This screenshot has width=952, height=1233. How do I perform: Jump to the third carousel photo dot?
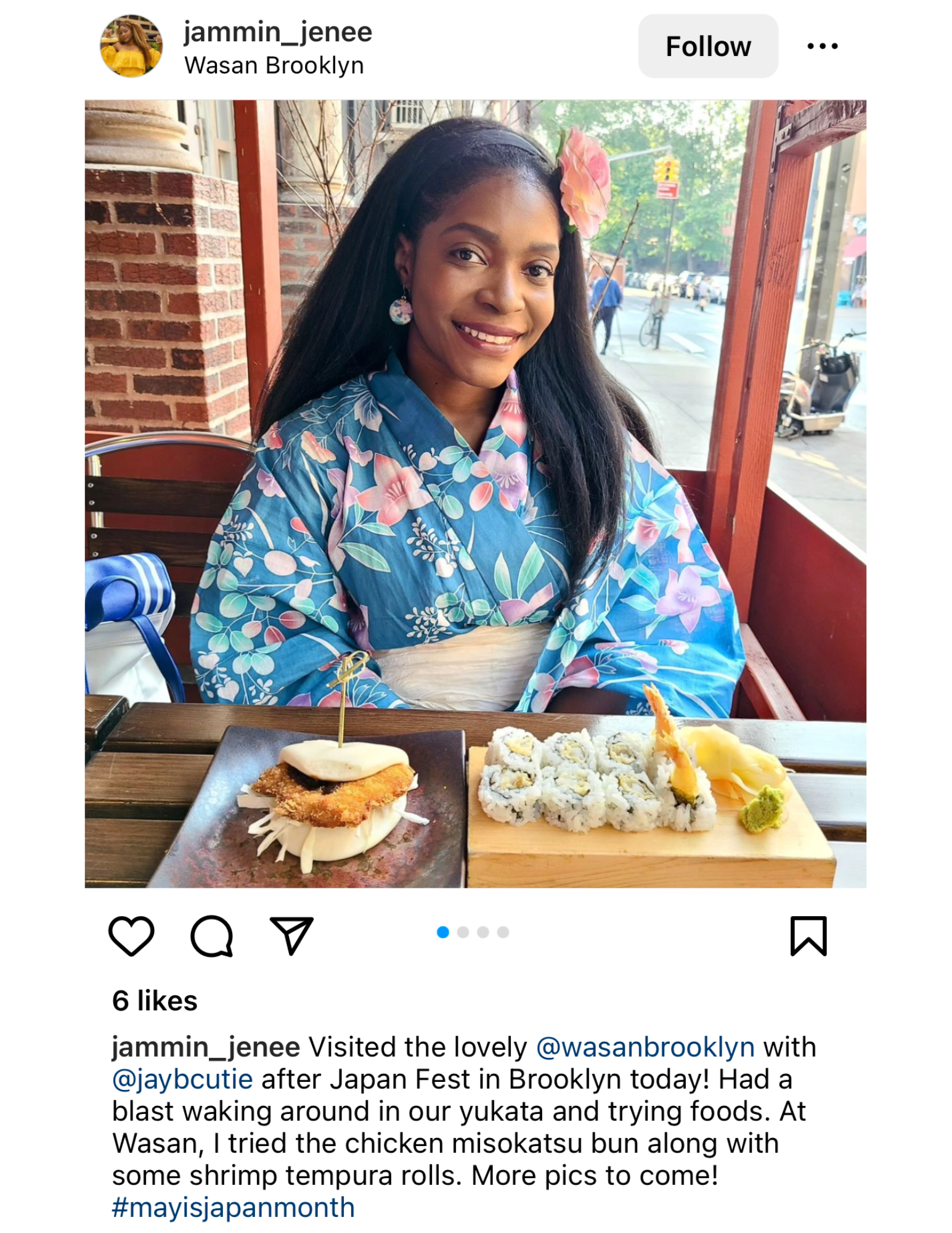click(x=483, y=932)
